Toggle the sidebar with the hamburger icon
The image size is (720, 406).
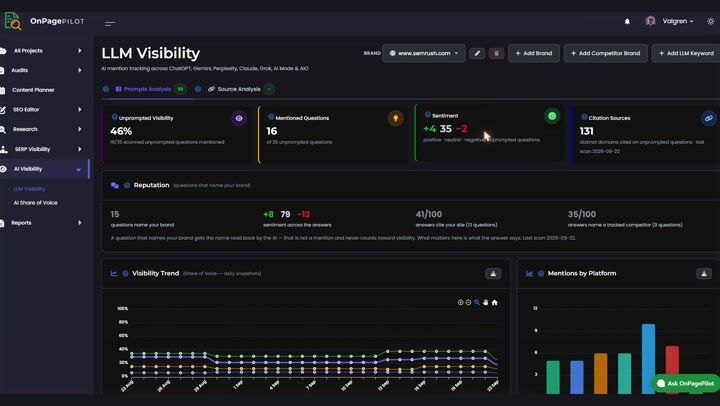point(110,23)
